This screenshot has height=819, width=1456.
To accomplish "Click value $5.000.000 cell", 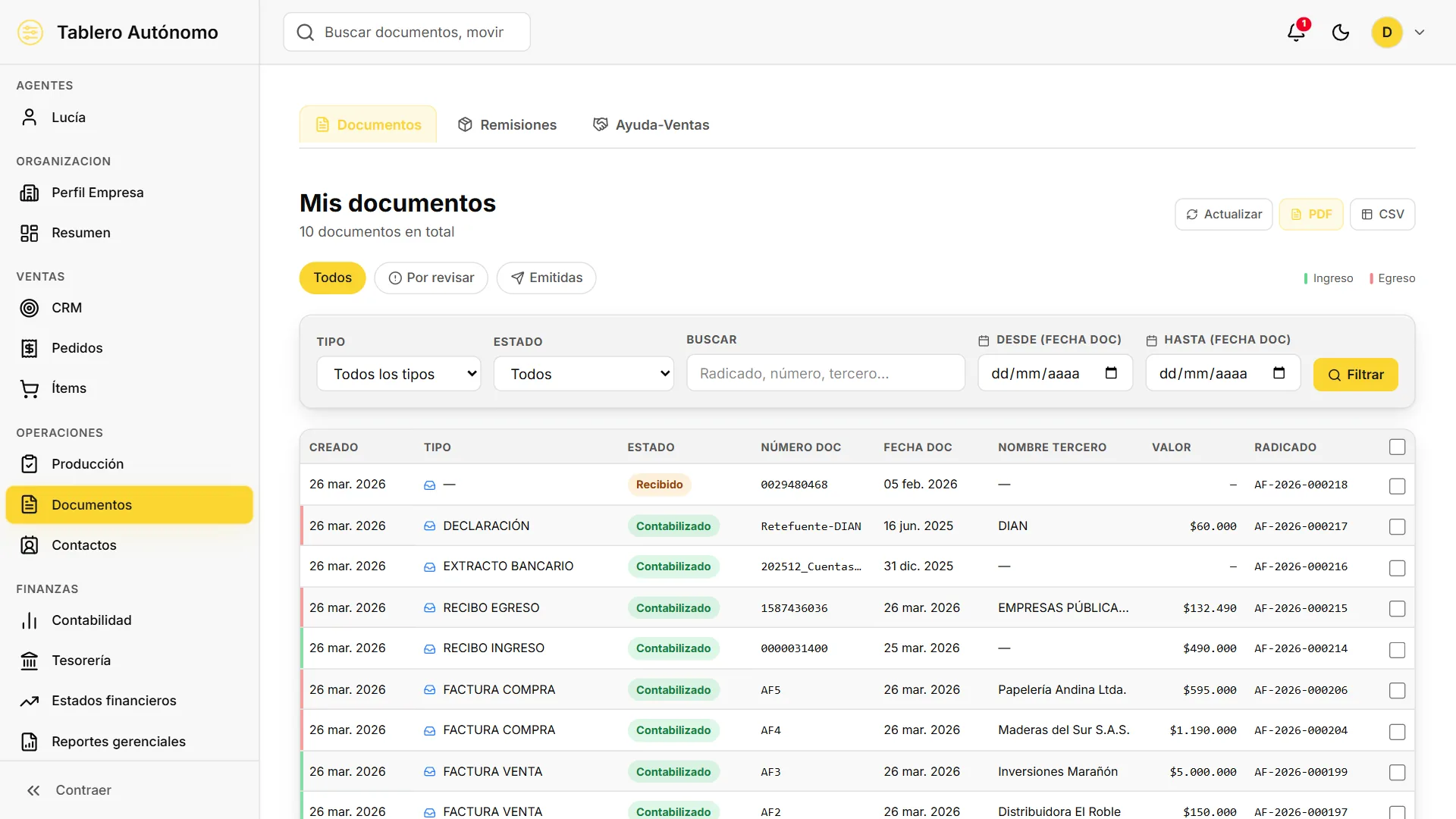I will click(x=1203, y=772).
